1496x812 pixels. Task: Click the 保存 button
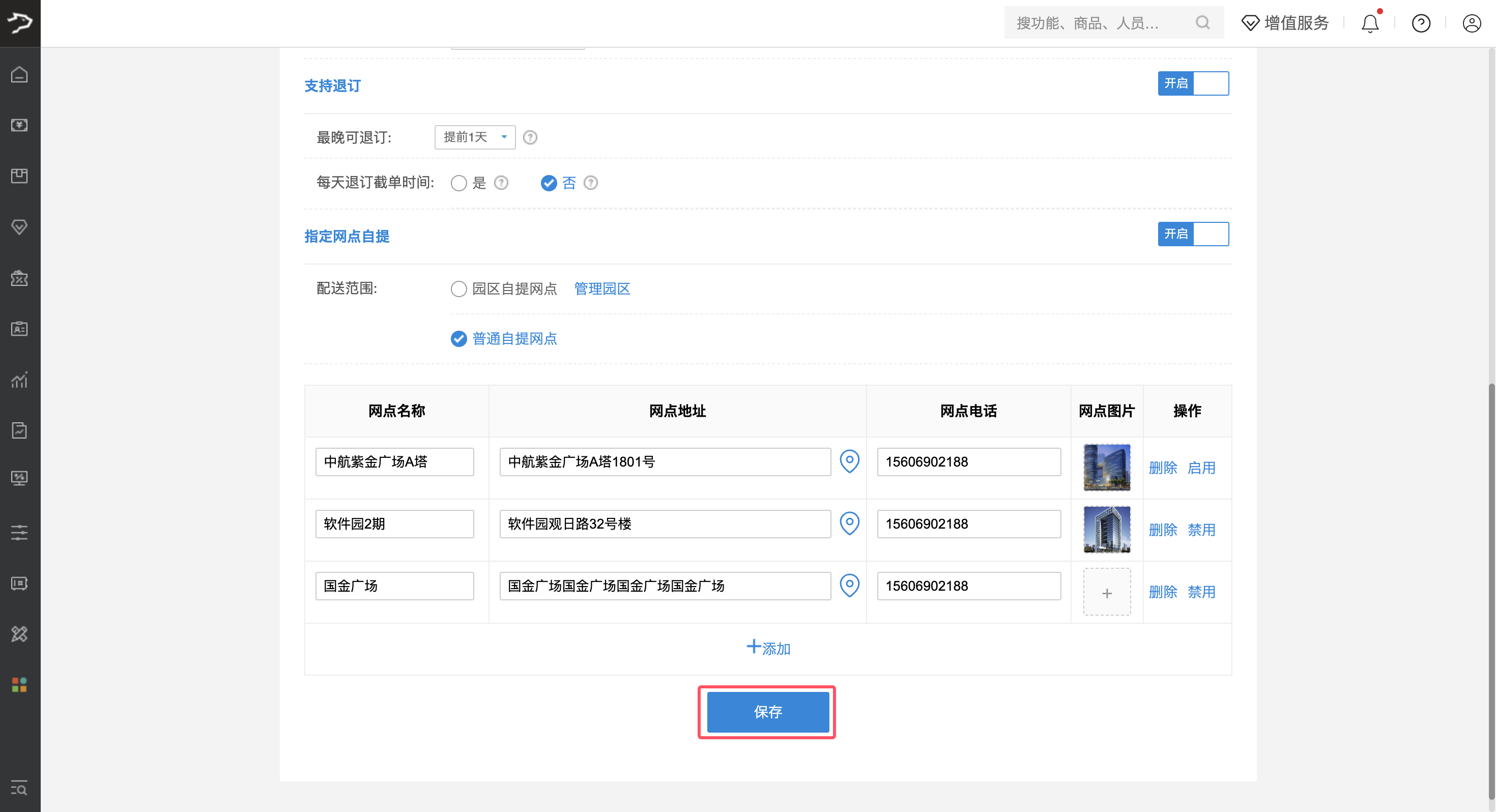[x=767, y=711]
